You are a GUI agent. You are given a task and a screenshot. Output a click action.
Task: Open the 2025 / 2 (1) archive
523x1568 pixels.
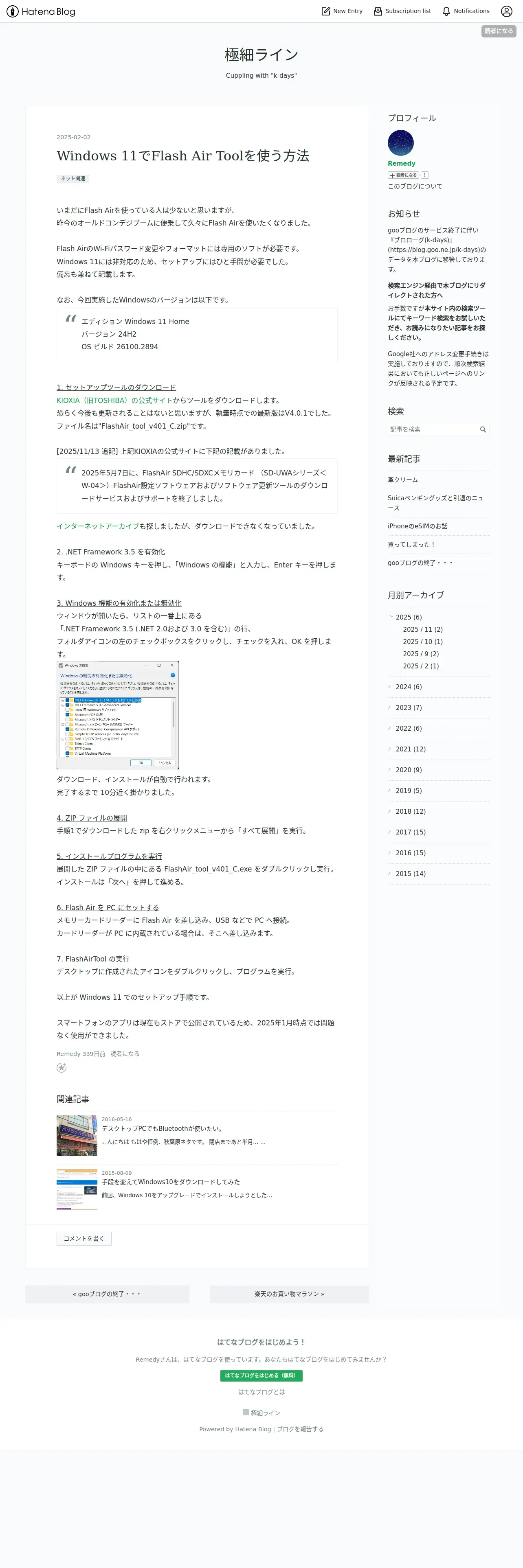(421, 666)
